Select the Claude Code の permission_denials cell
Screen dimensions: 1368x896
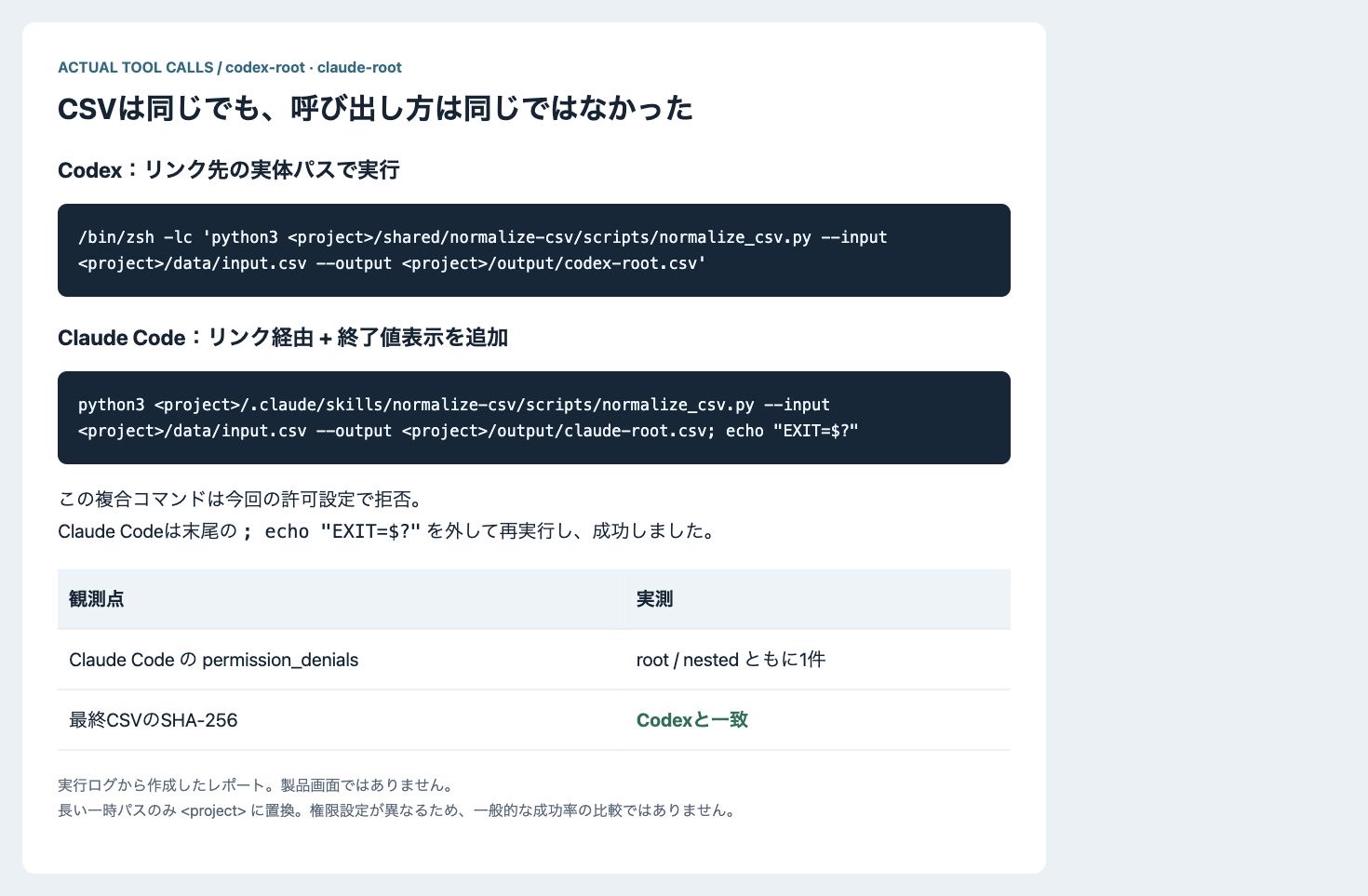point(341,660)
